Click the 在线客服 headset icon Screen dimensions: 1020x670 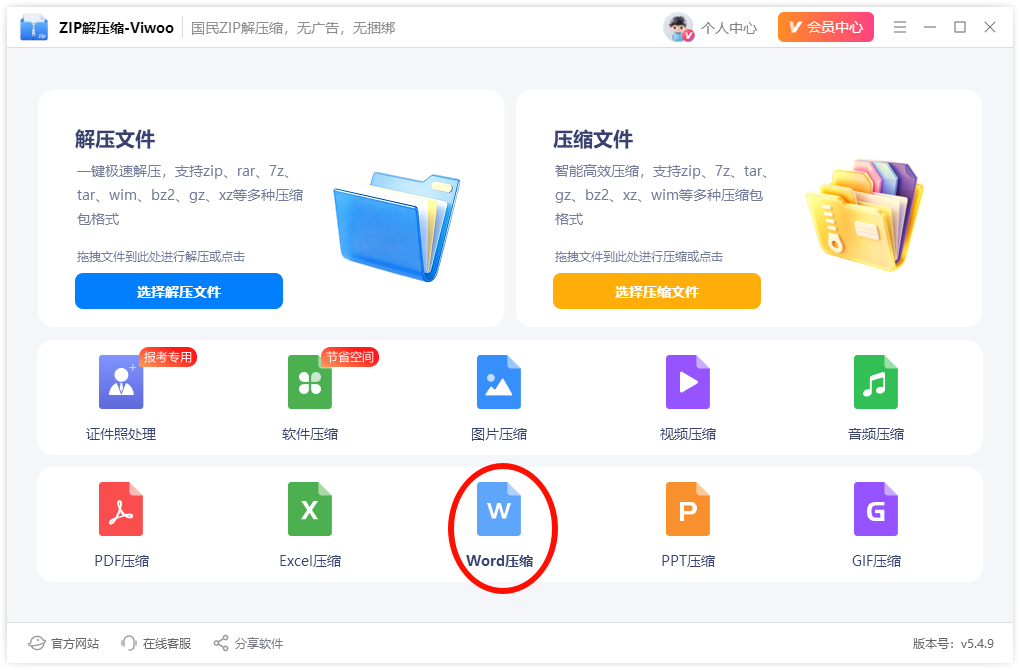128,643
